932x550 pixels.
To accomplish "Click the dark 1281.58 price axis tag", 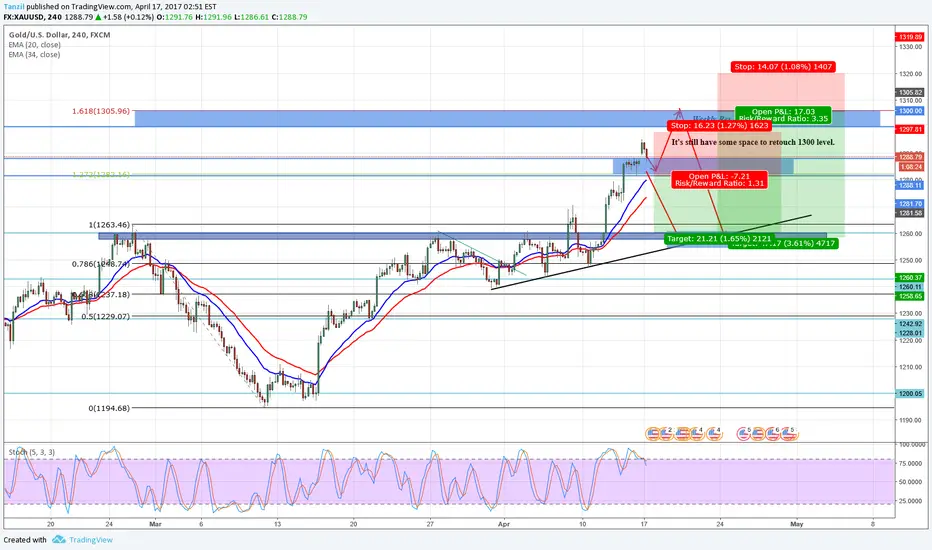I will (x=910, y=213).
